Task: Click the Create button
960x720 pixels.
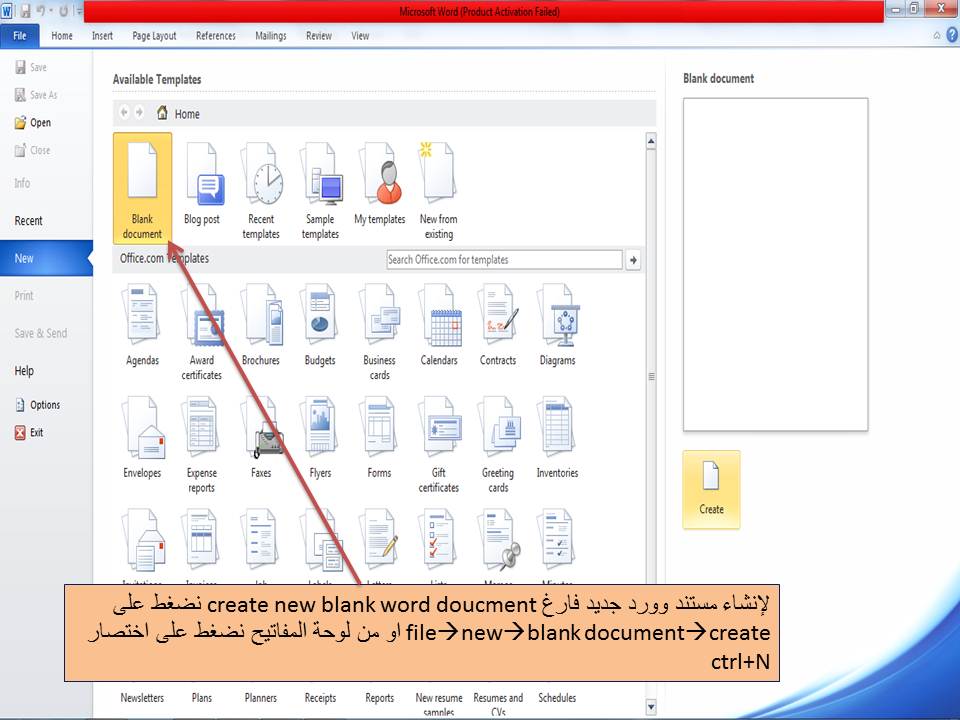Action: tap(711, 490)
